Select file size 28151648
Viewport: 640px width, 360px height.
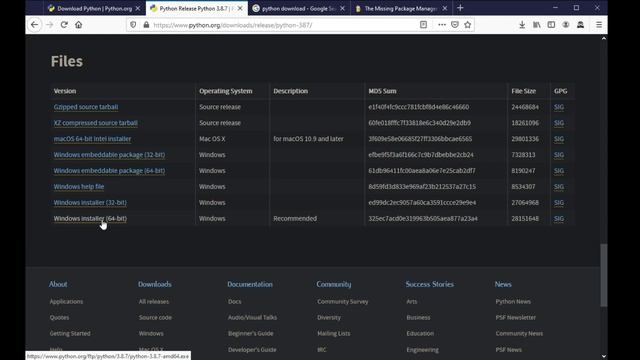pyautogui.click(x=525, y=218)
